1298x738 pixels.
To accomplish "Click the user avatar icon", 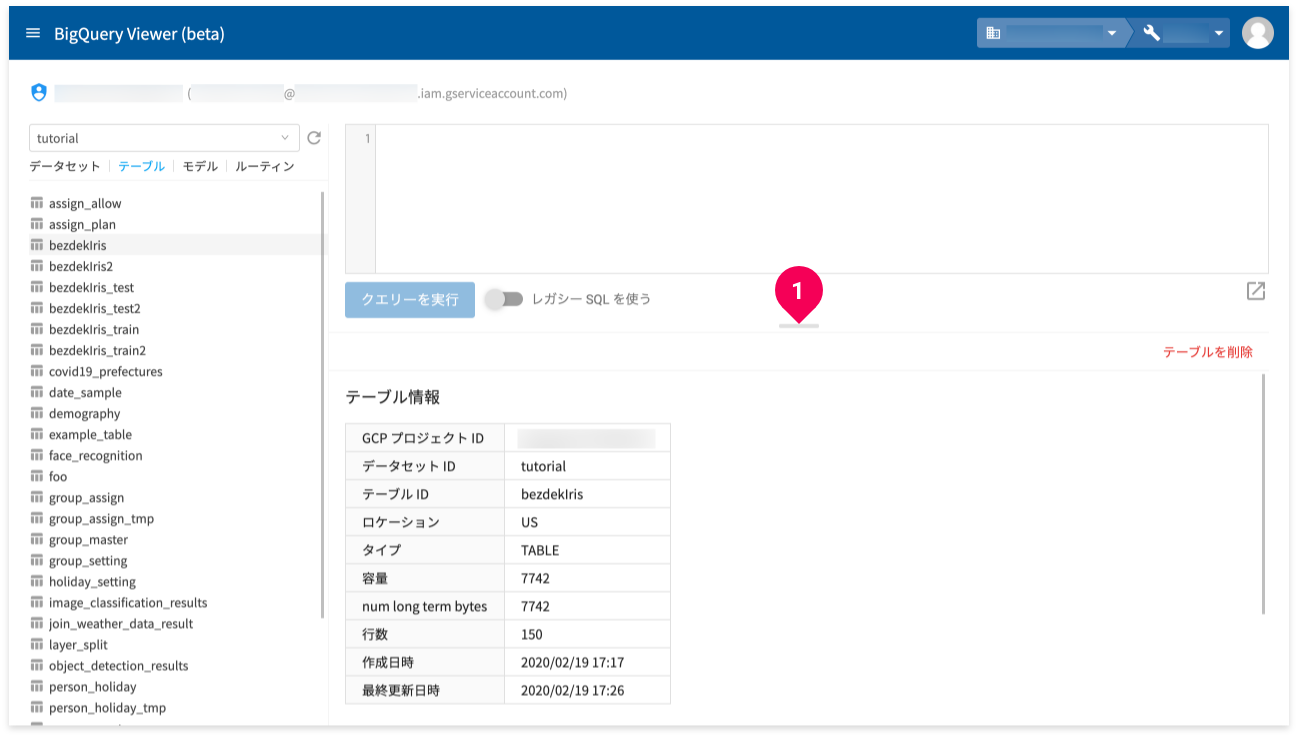I will (1257, 33).
